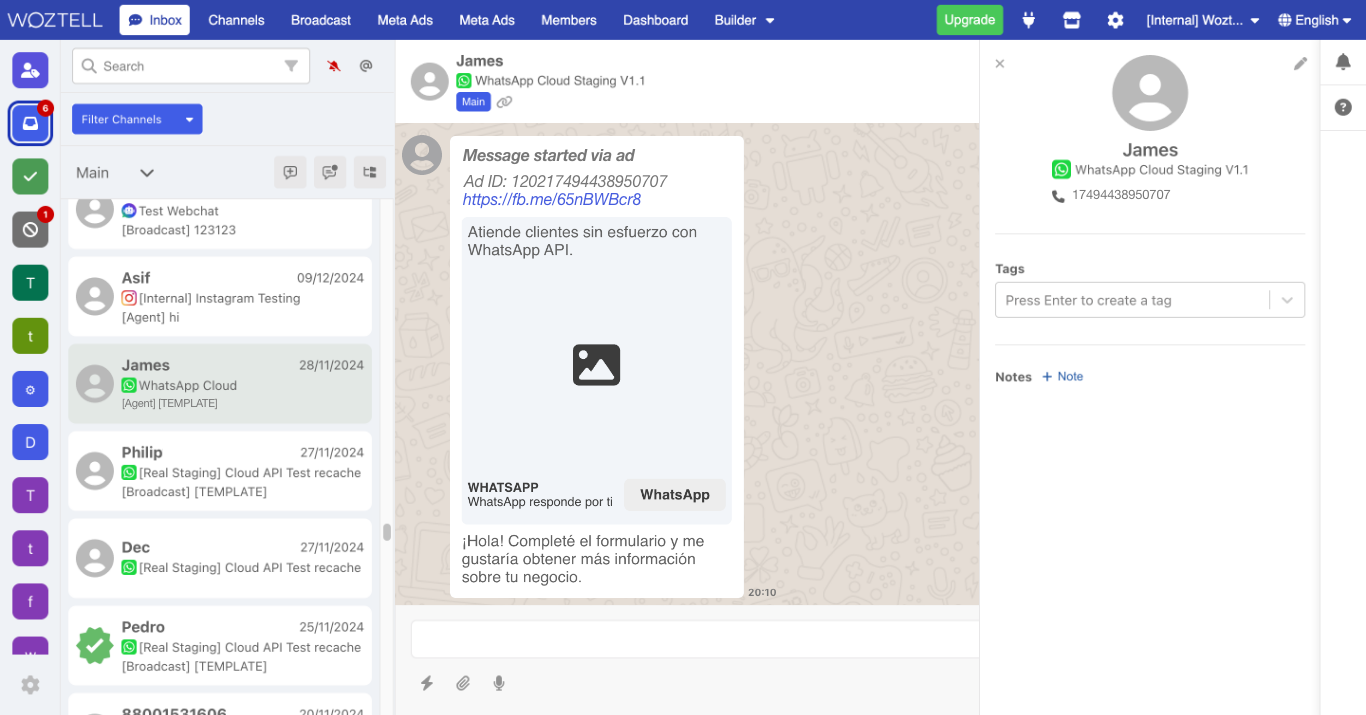Image resolution: width=1366 pixels, height=715 pixels.
Task: Switch to the Inbox tab
Action: pos(155,20)
